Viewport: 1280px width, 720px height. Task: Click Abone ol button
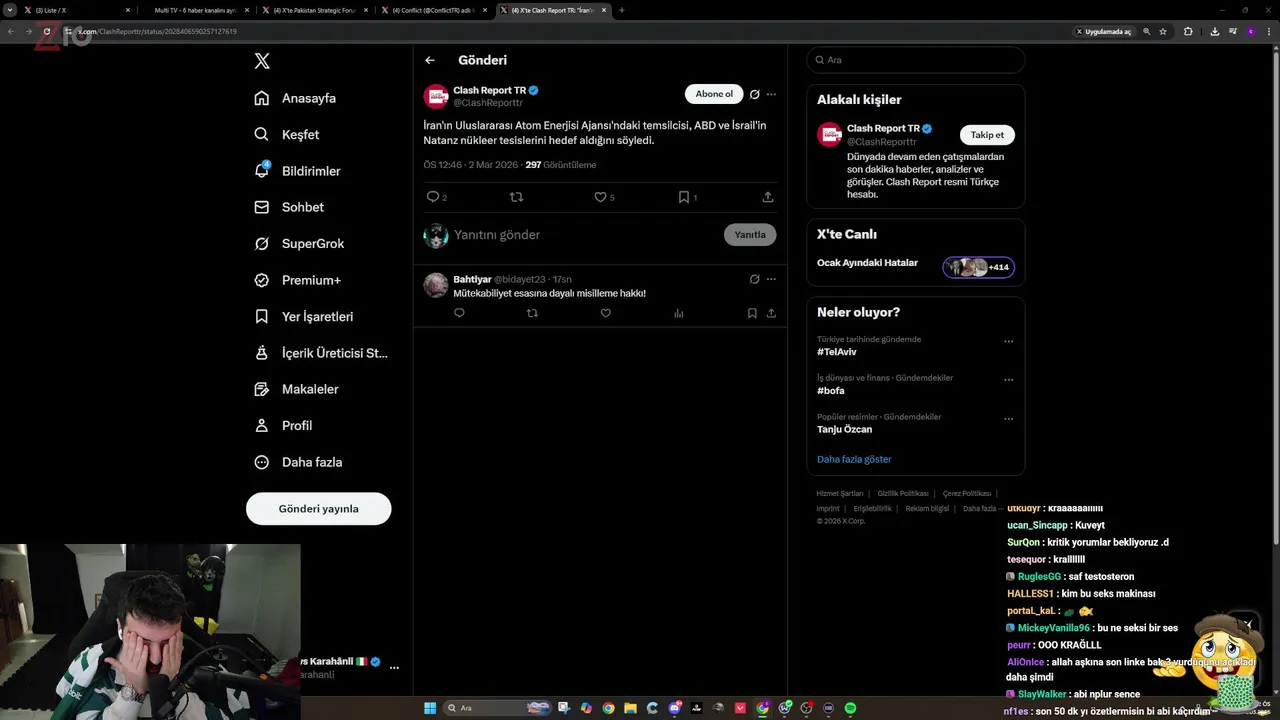point(714,94)
